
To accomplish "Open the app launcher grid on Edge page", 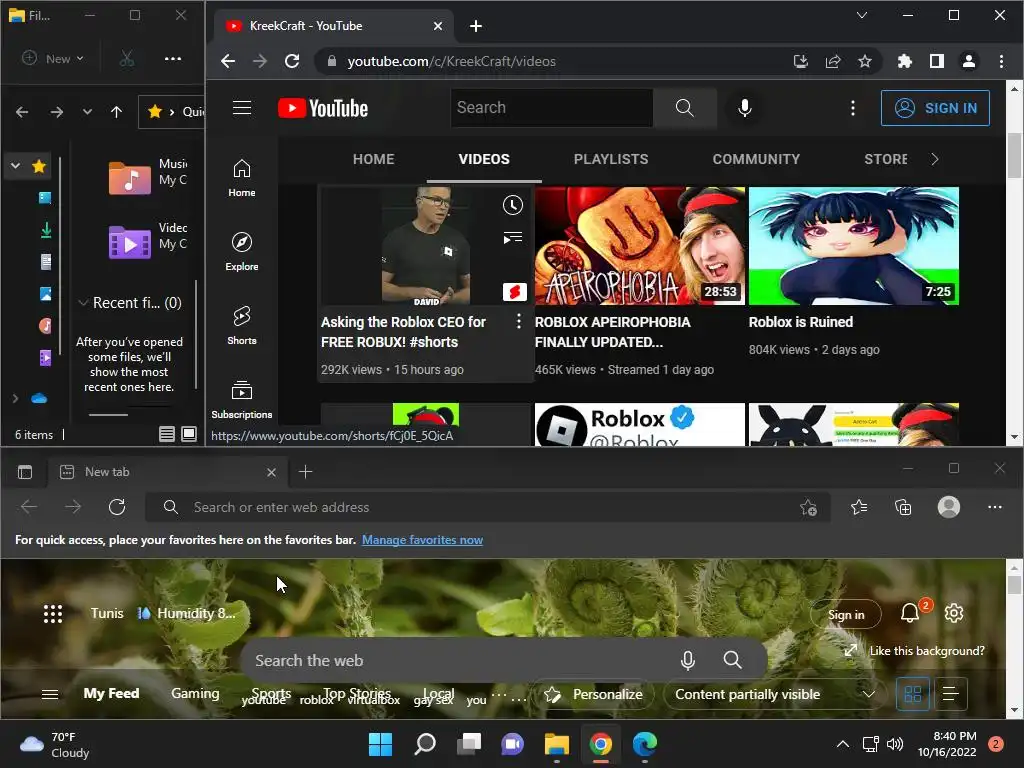I will click(x=53, y=613).
